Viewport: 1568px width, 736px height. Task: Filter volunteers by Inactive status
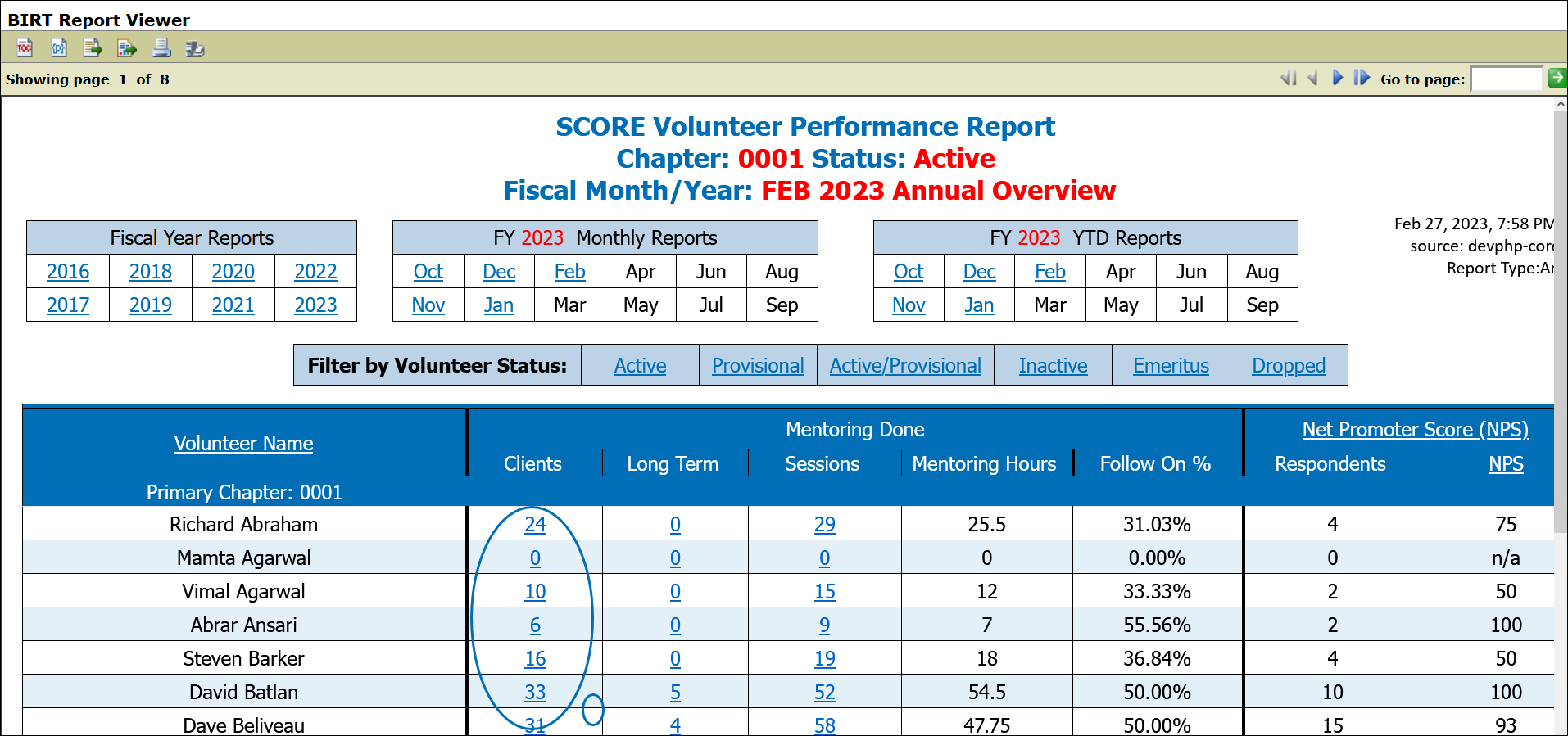1054,365
